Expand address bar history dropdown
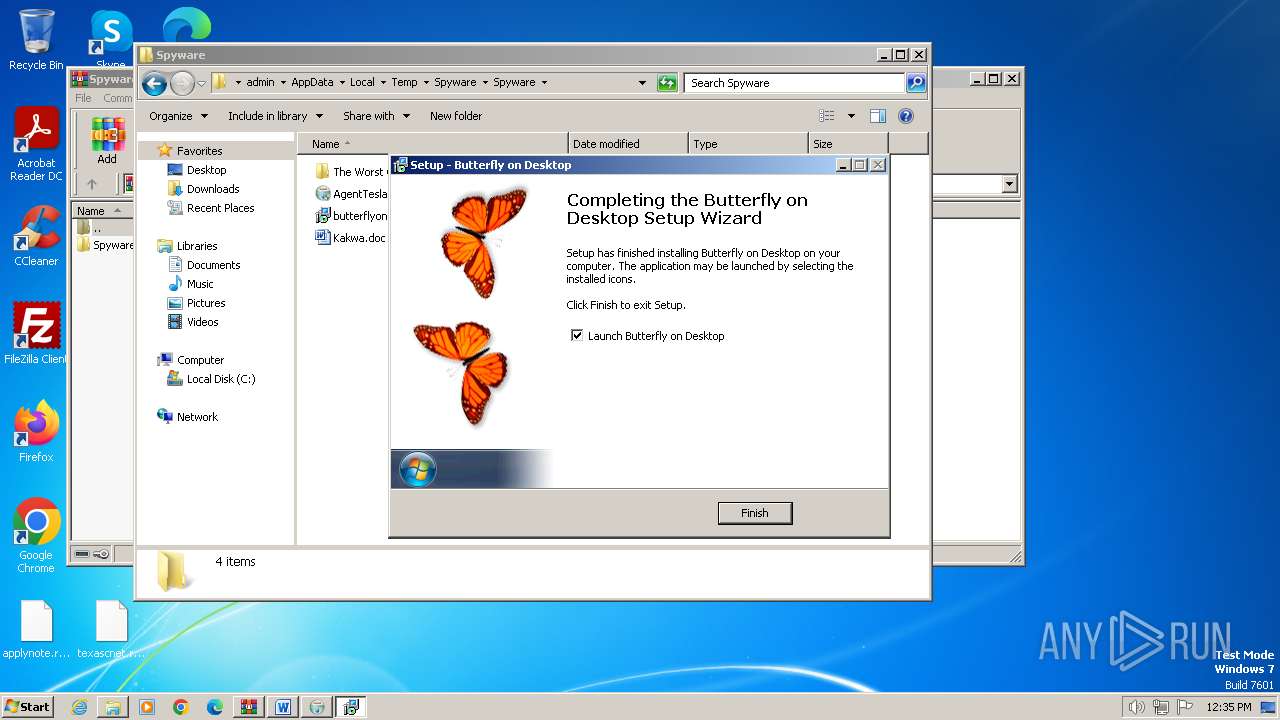The width and height of the screenshot is (1280, 720). (642, 83)
